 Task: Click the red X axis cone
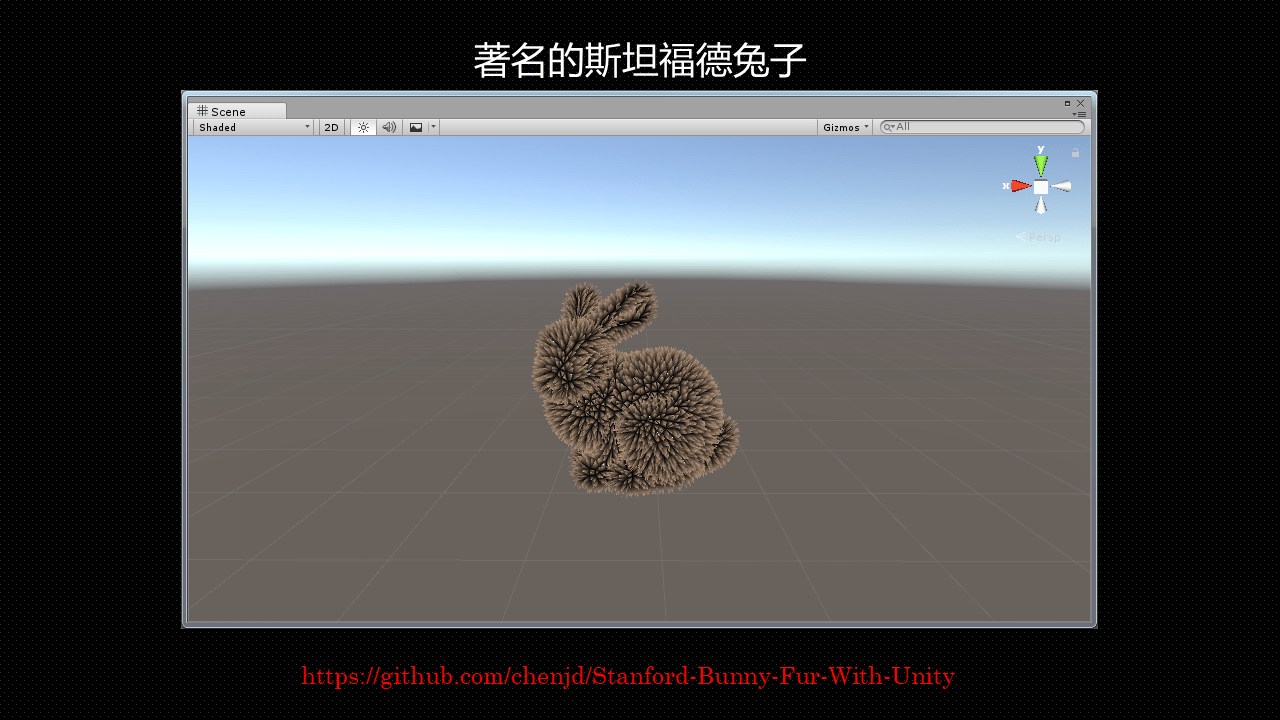1020,186
